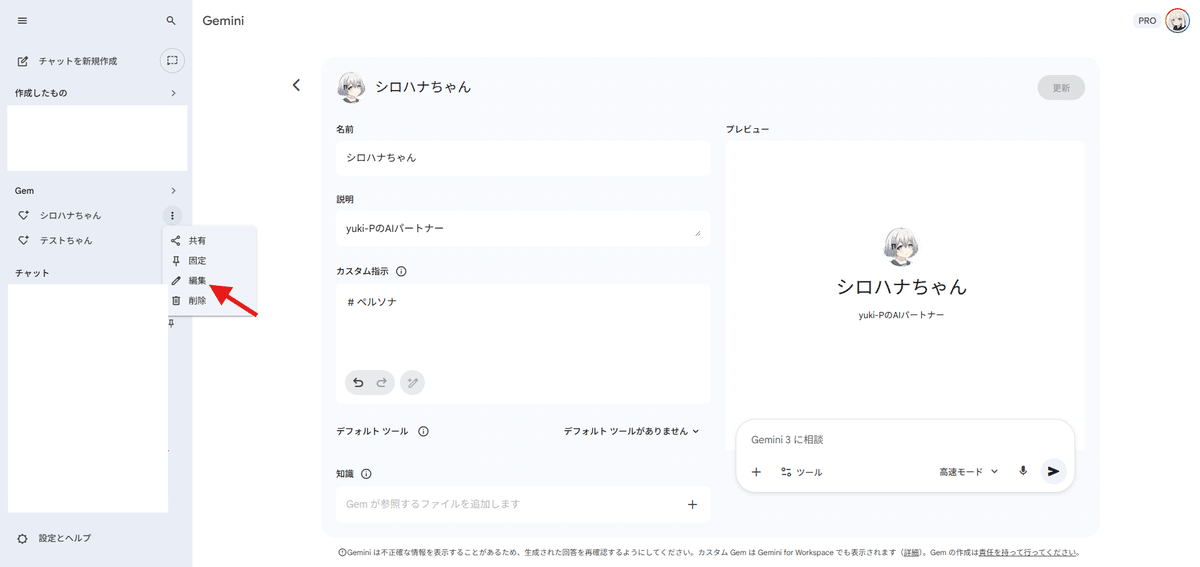Send the prompt with arrow icon
Screen dimensions: 1200x567
point(1053,471)
